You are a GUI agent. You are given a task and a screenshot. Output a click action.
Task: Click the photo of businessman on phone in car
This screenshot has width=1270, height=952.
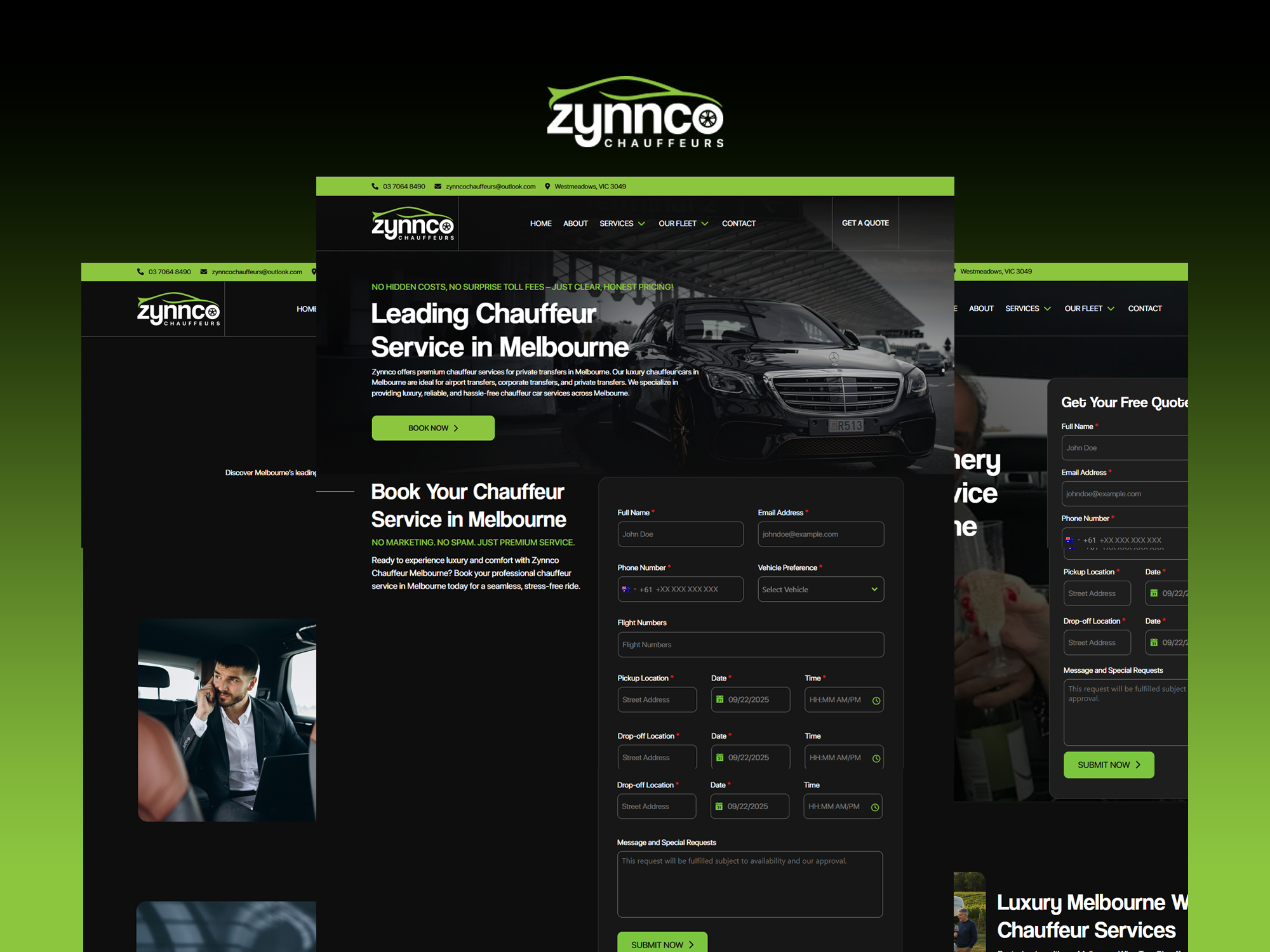tap(227, 720)
